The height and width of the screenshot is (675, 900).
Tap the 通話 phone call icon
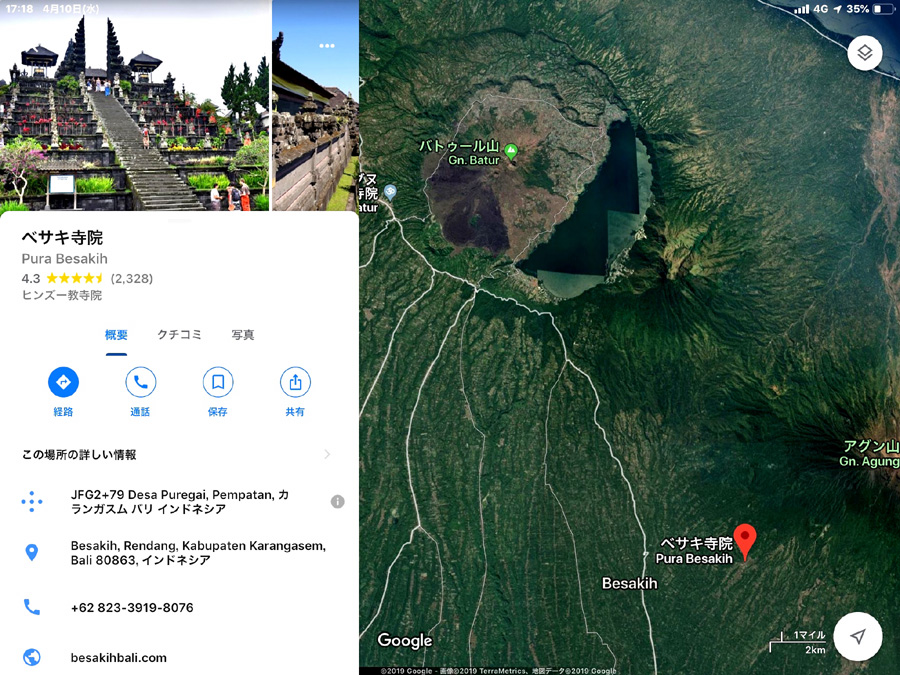coord(141,382)
